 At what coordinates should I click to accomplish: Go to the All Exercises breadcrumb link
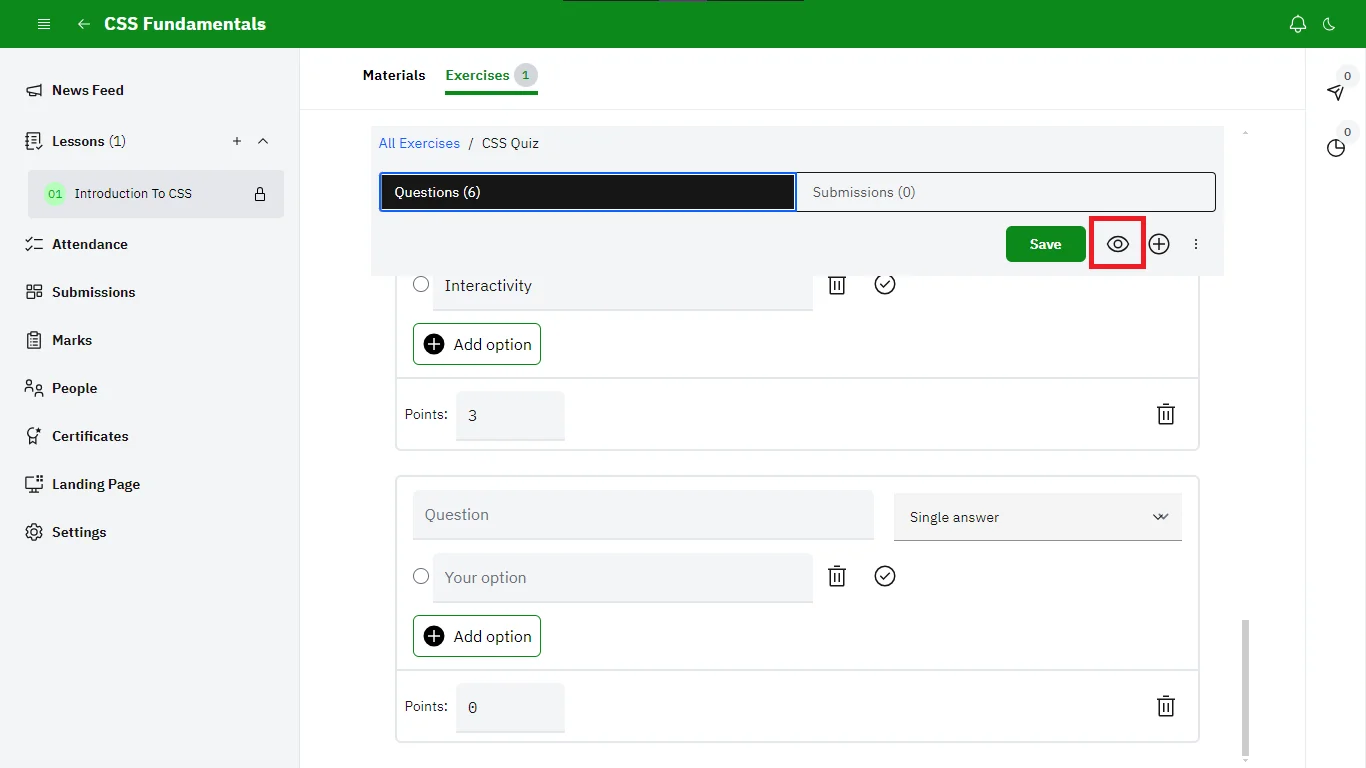419,143
